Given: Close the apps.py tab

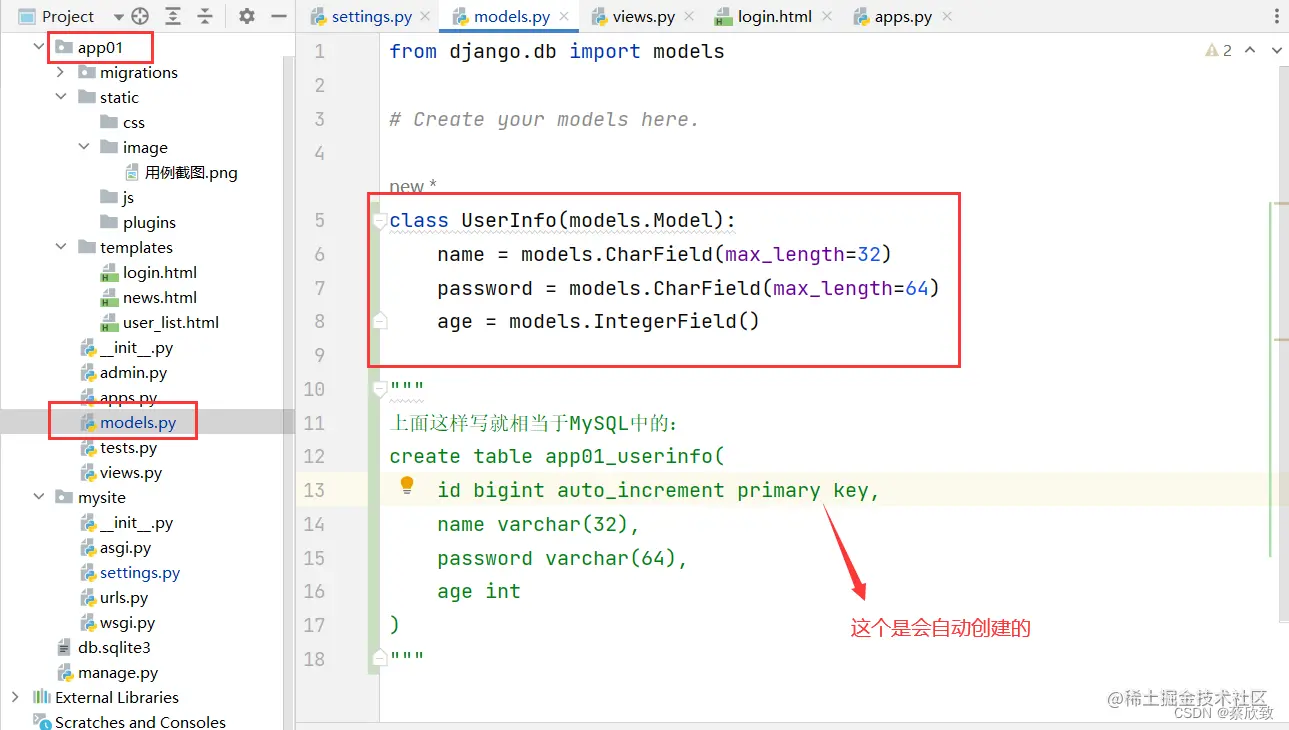Looking at the screenshot, I should [947, 17].
